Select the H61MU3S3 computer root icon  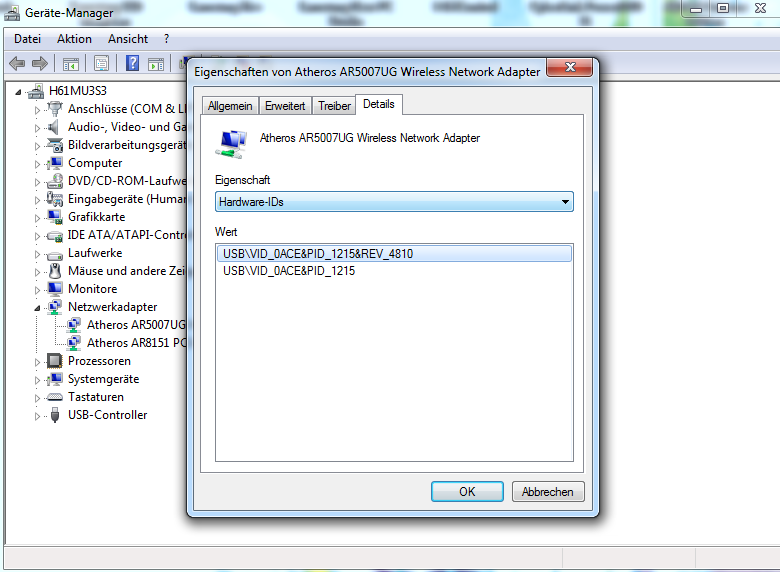point(36,91)
